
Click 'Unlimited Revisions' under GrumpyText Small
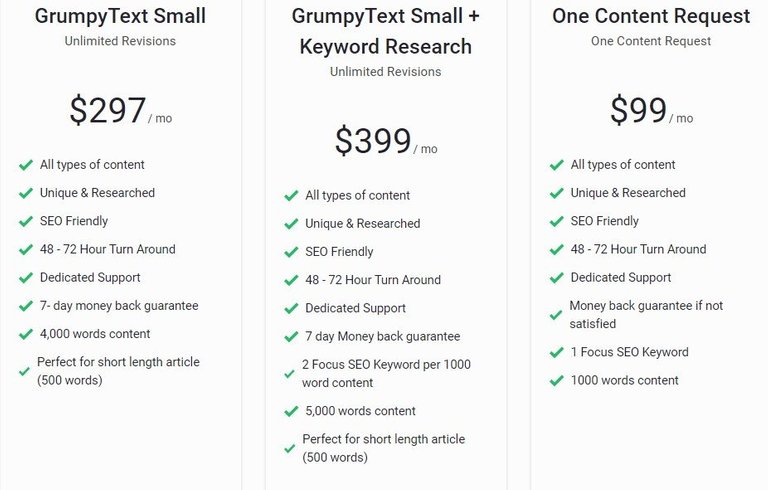click(x=120, y=41)
